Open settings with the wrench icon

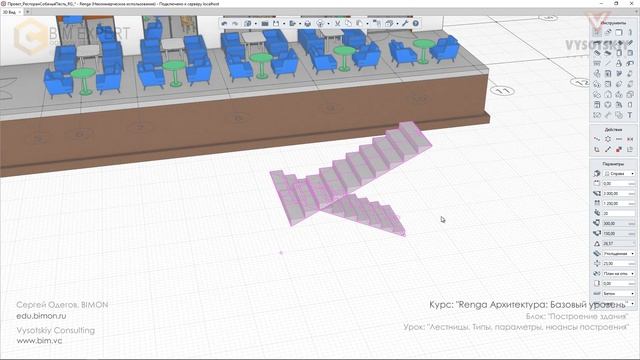click(404, 24)
